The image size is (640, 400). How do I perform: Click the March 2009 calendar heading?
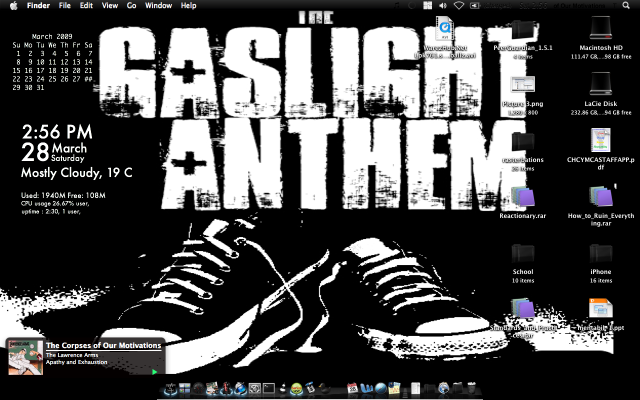52,36
